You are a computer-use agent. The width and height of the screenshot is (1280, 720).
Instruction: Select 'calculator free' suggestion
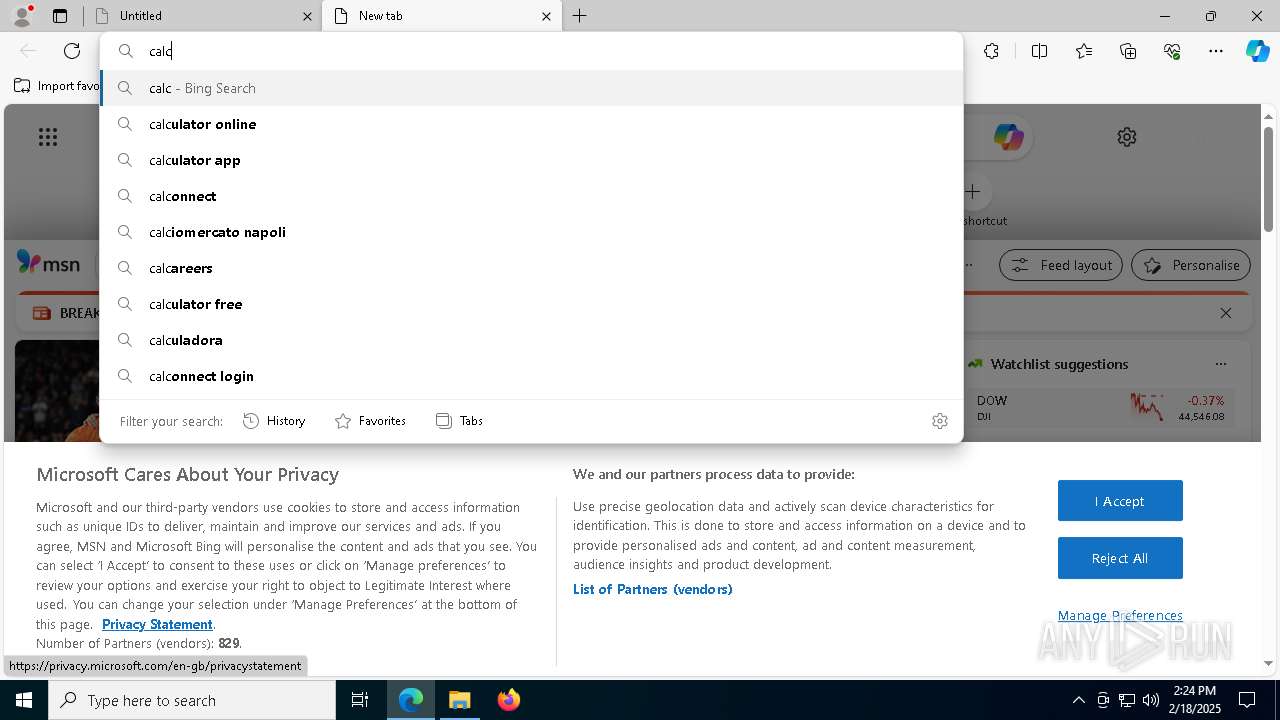pos(532,304)
